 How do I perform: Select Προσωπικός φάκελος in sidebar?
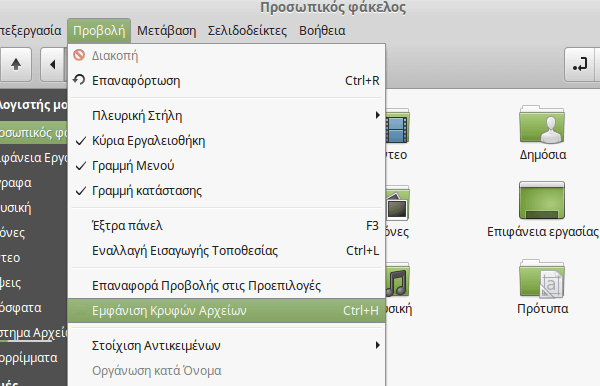34,133
